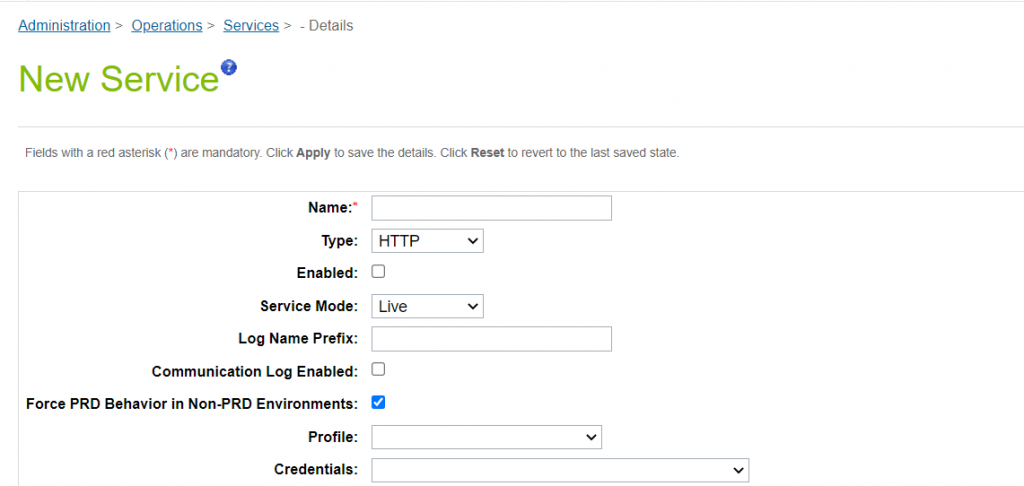Viewport: 1024px width, 486px height.
Task: Click the Service Mode label text
Action: pyautogui.click(x=309, y=306)
